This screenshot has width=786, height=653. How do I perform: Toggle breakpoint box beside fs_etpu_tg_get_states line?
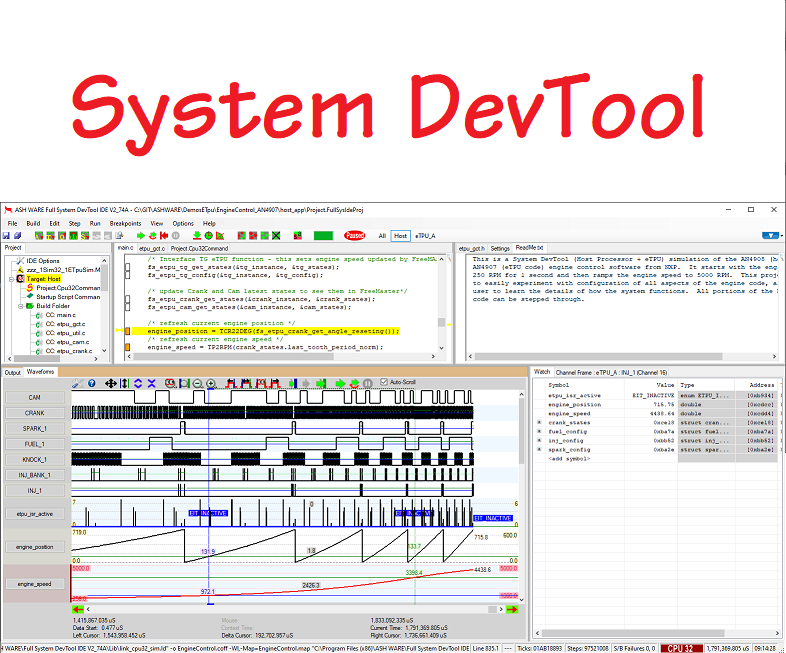[128, 268]
